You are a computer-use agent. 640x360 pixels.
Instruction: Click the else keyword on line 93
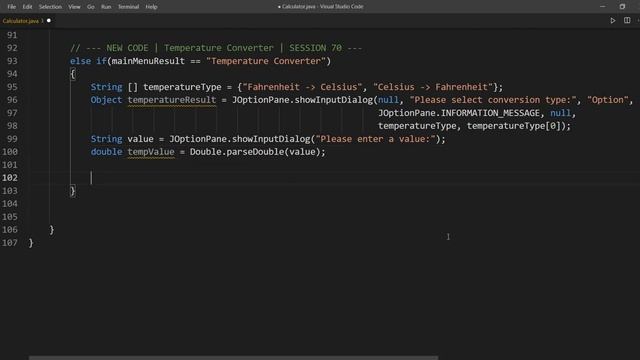[x=80, y=61]
